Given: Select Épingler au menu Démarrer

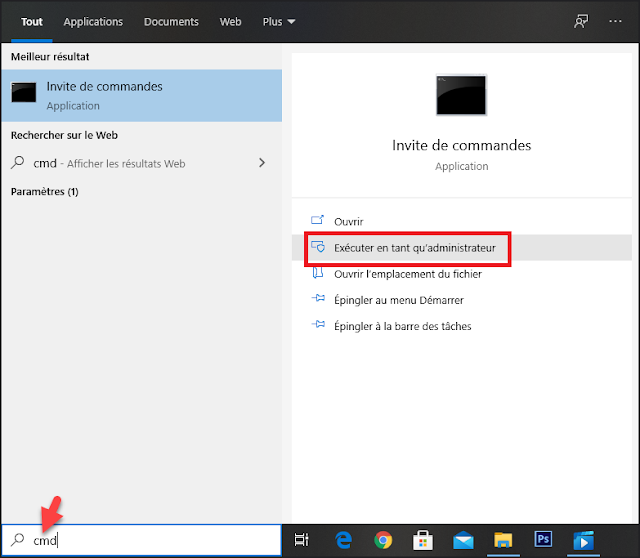Looking at the screenshot, I should click(398, 299).
